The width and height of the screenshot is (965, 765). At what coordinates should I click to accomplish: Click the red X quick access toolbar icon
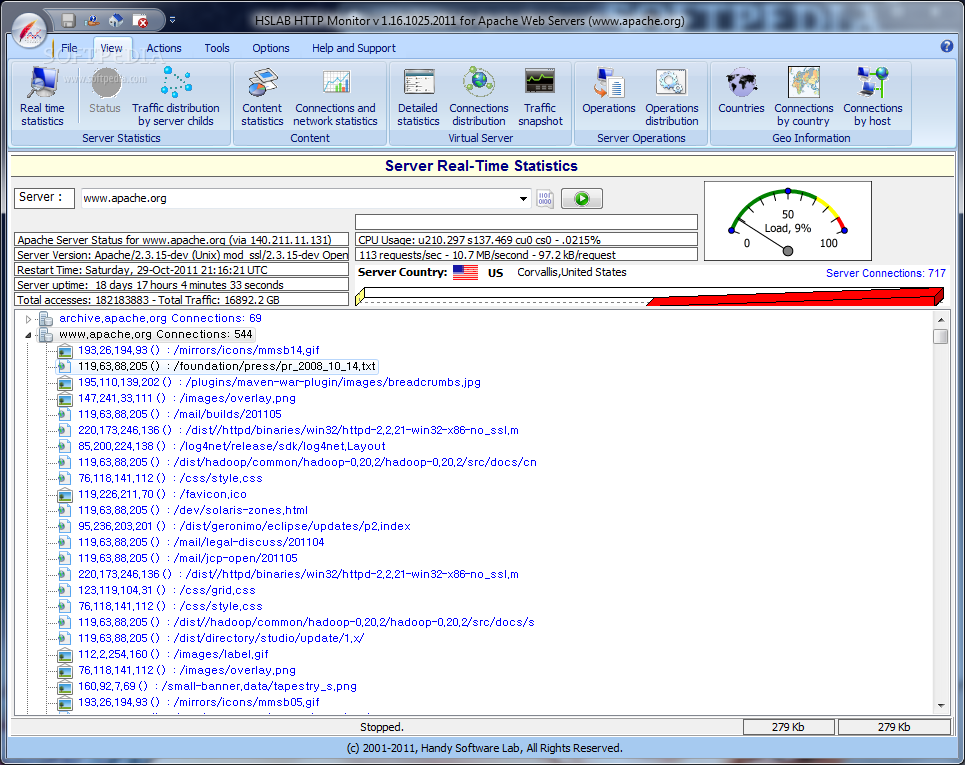tap(141, 21)
